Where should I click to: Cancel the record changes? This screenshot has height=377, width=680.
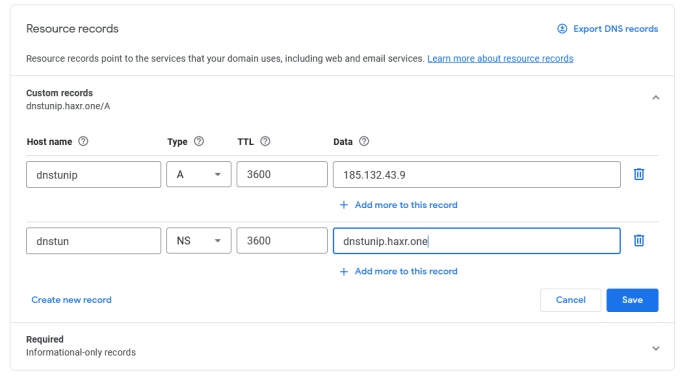pyautogui.click(x=570, y=300)
